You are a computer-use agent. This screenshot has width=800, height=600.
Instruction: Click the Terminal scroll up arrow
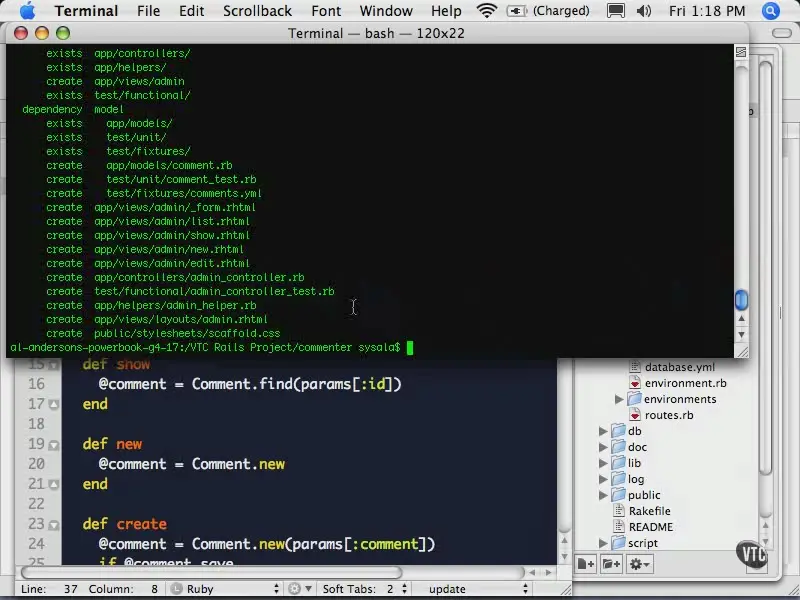(x=741, y=318)
